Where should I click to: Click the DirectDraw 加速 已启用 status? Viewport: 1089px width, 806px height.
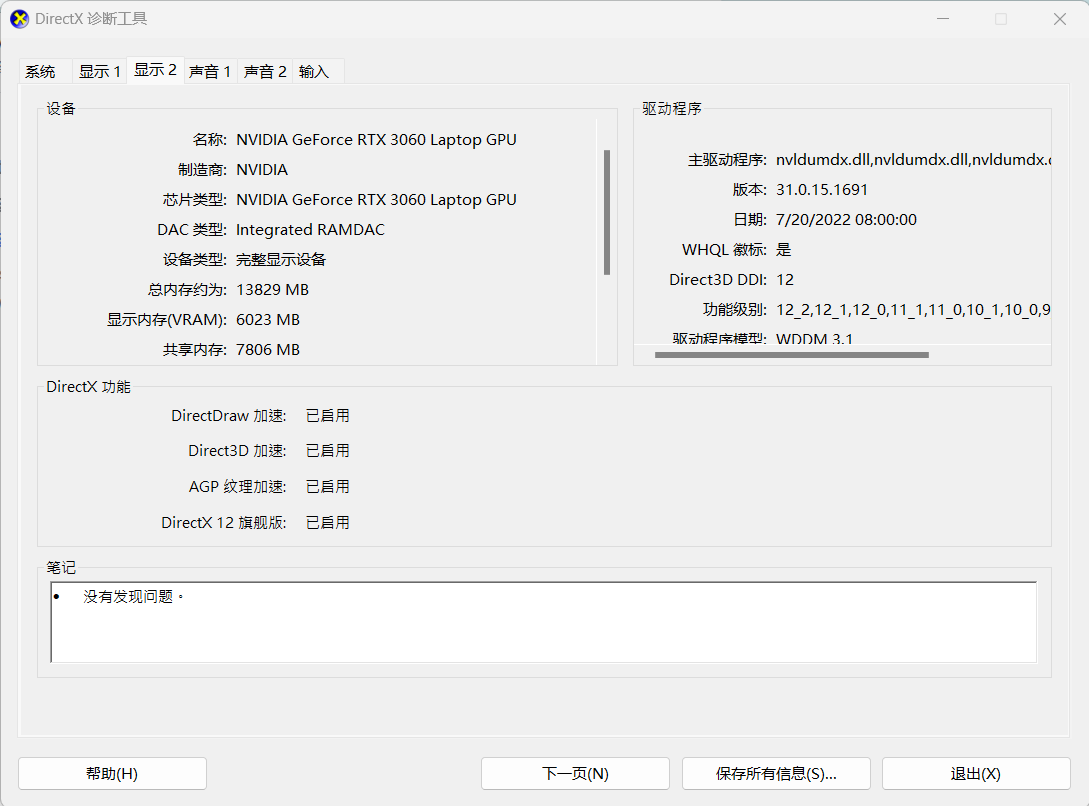point(328,416)
